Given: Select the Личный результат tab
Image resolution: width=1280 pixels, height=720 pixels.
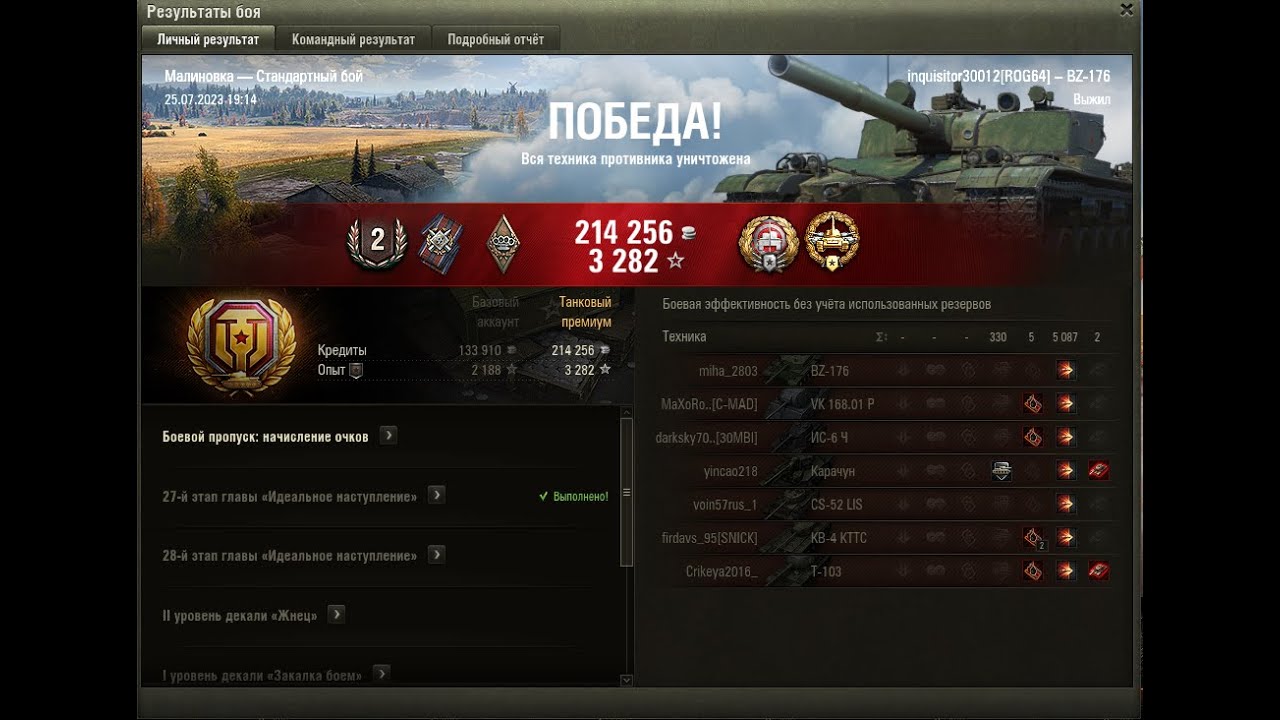Looking at the screenshot, I should point(208,39).
